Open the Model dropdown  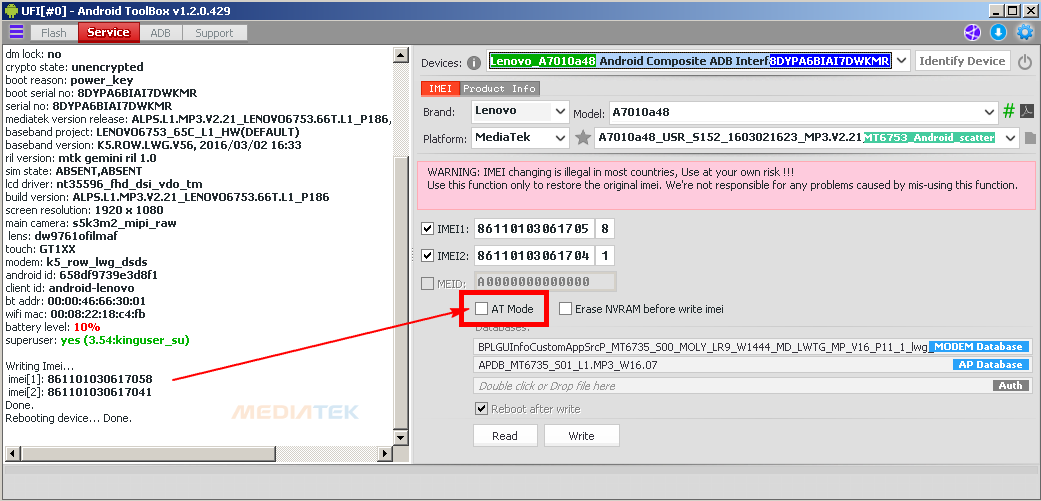pos(991,111)
